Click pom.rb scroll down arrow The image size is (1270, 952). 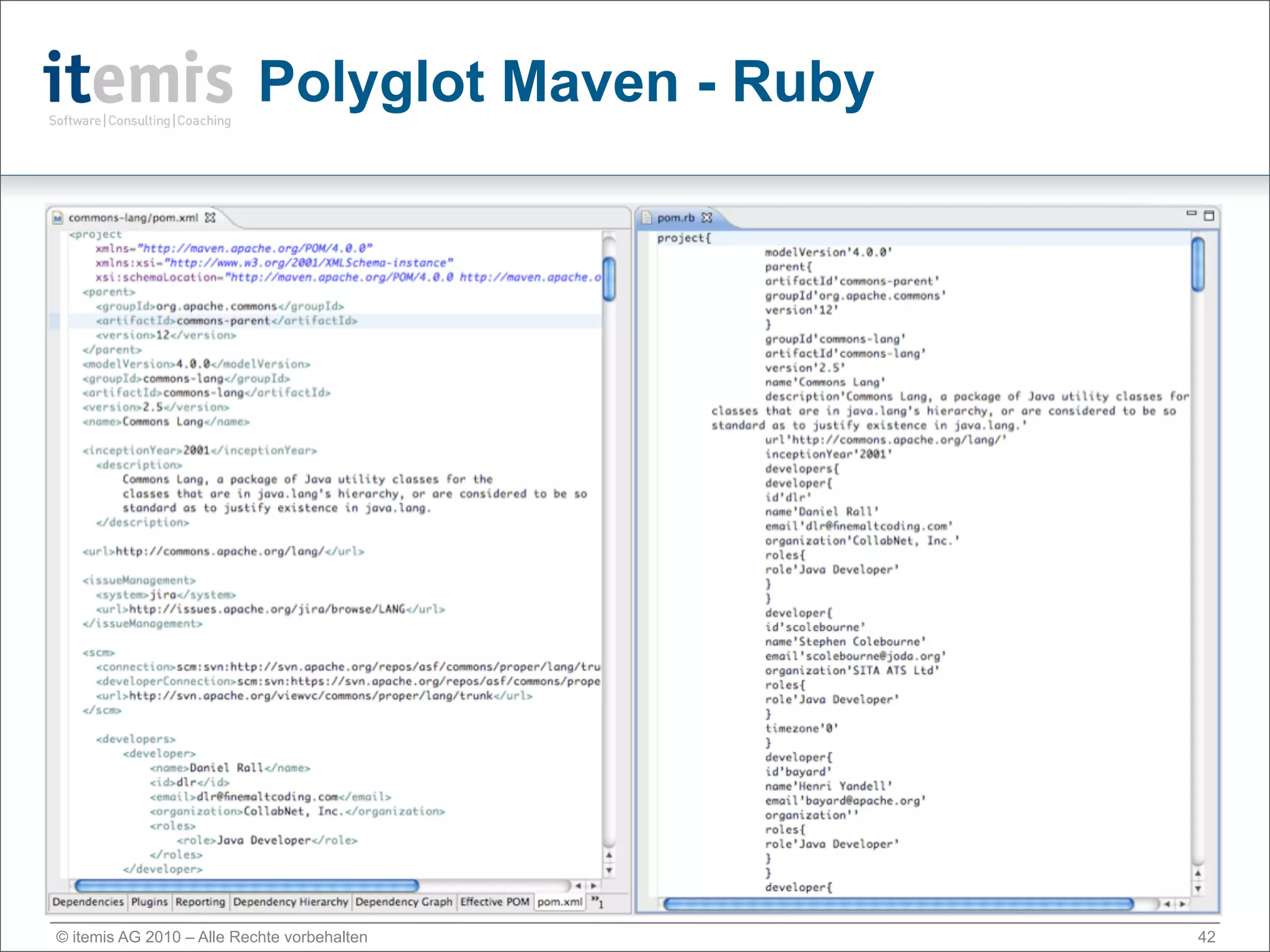tap(1198, 889)
